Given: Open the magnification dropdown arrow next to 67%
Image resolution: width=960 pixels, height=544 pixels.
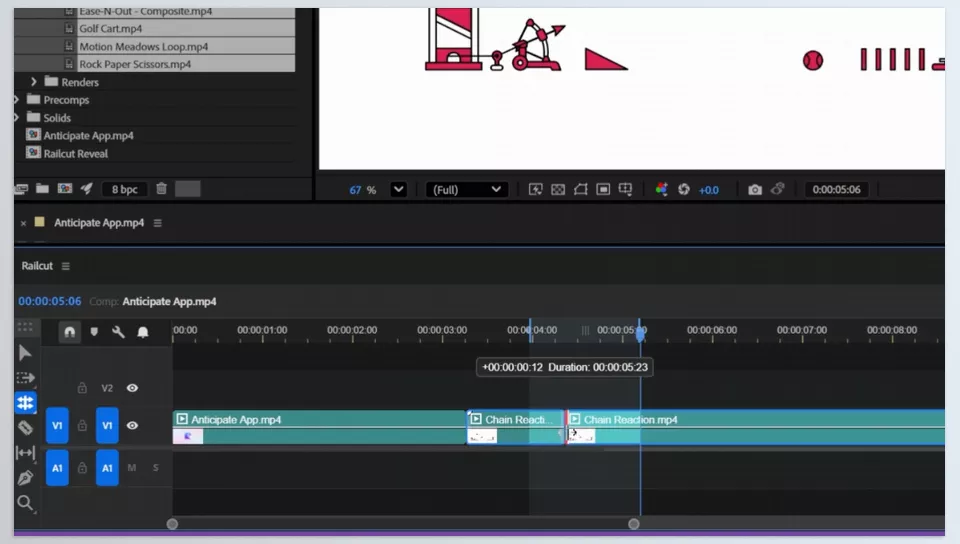Looking at the screenshot, I should coord(399,189).
